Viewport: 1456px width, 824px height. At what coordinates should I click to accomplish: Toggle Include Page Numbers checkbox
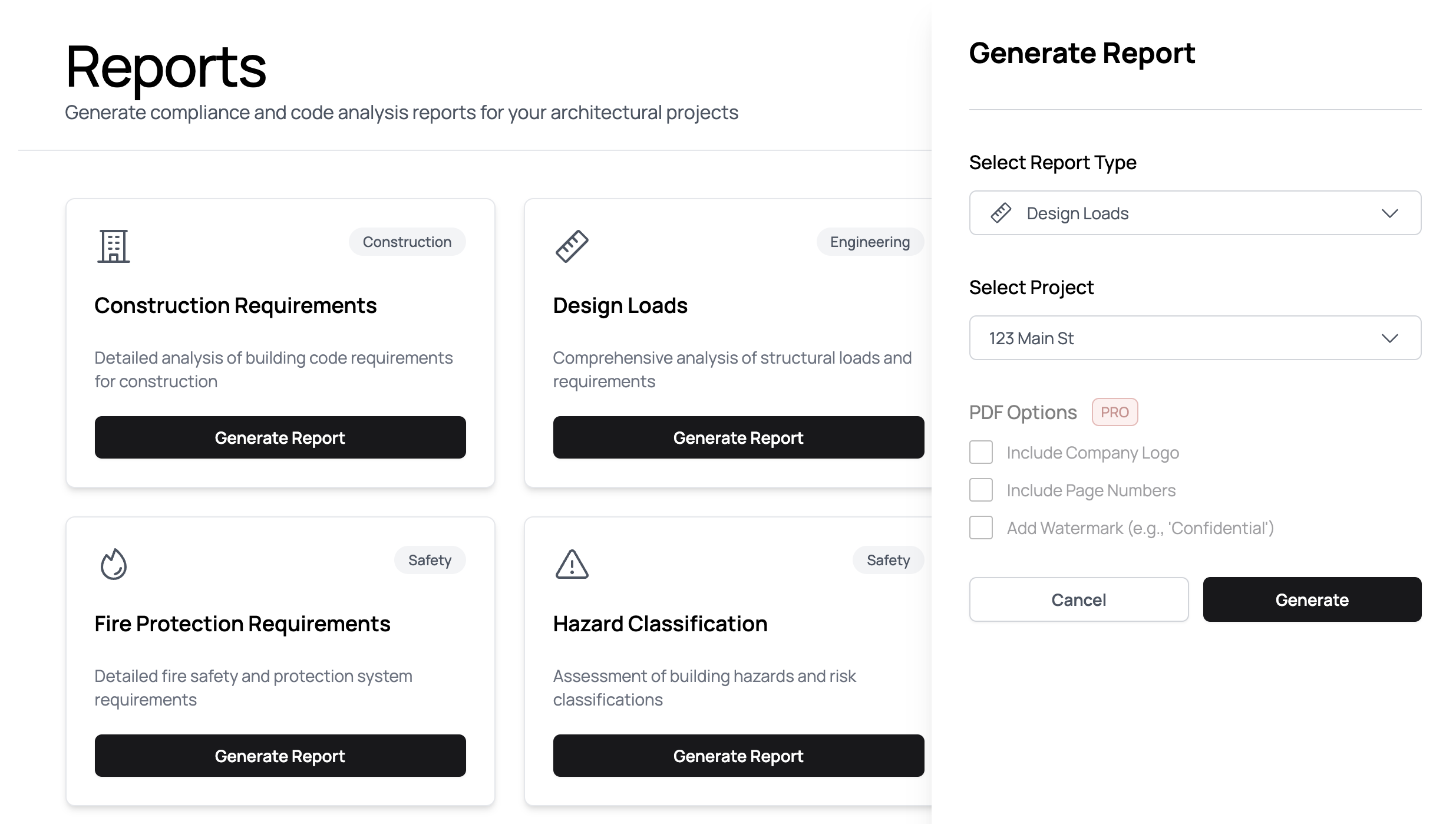[x=981, y=490]
